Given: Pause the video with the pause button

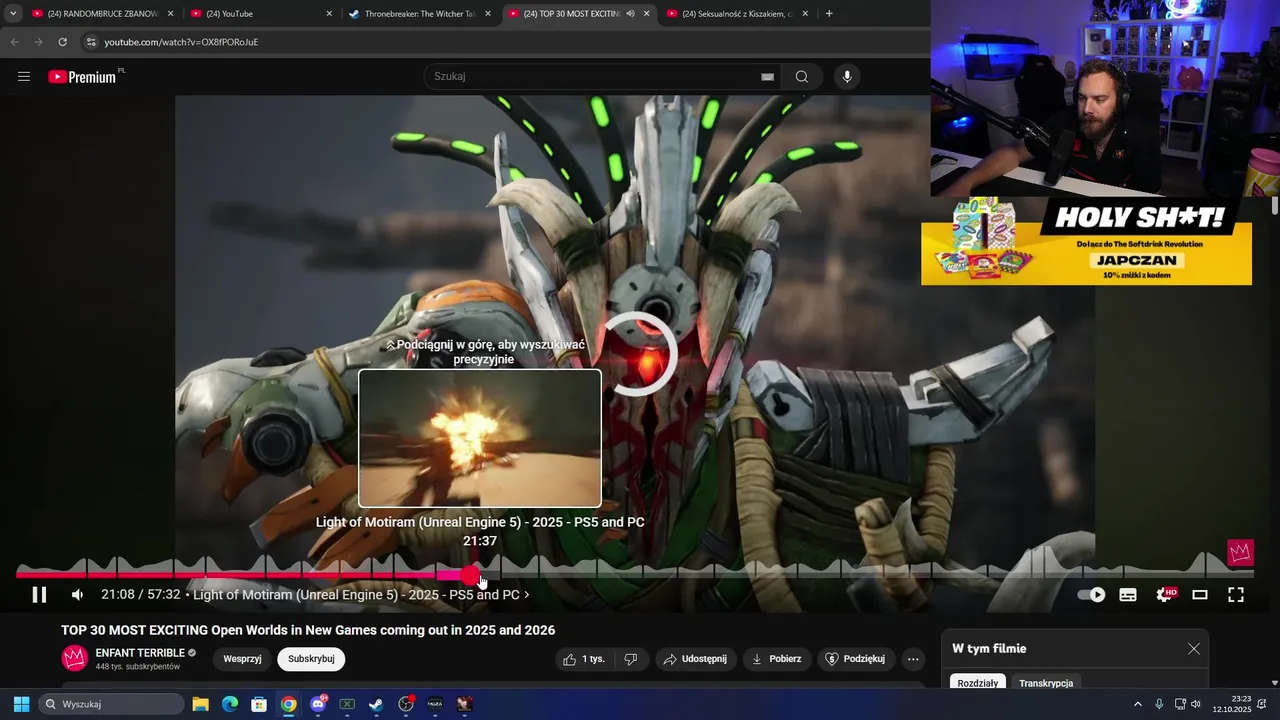Looking at the screenshot, I should [x=39, y=595].
